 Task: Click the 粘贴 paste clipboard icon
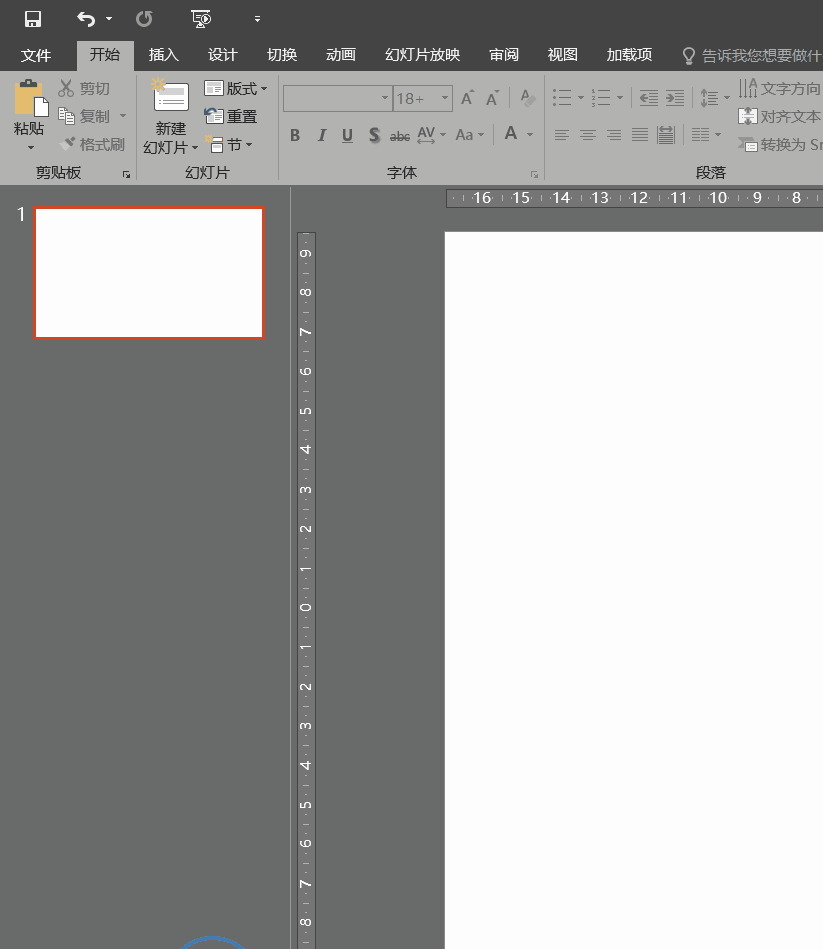click(x=31, y=97)
